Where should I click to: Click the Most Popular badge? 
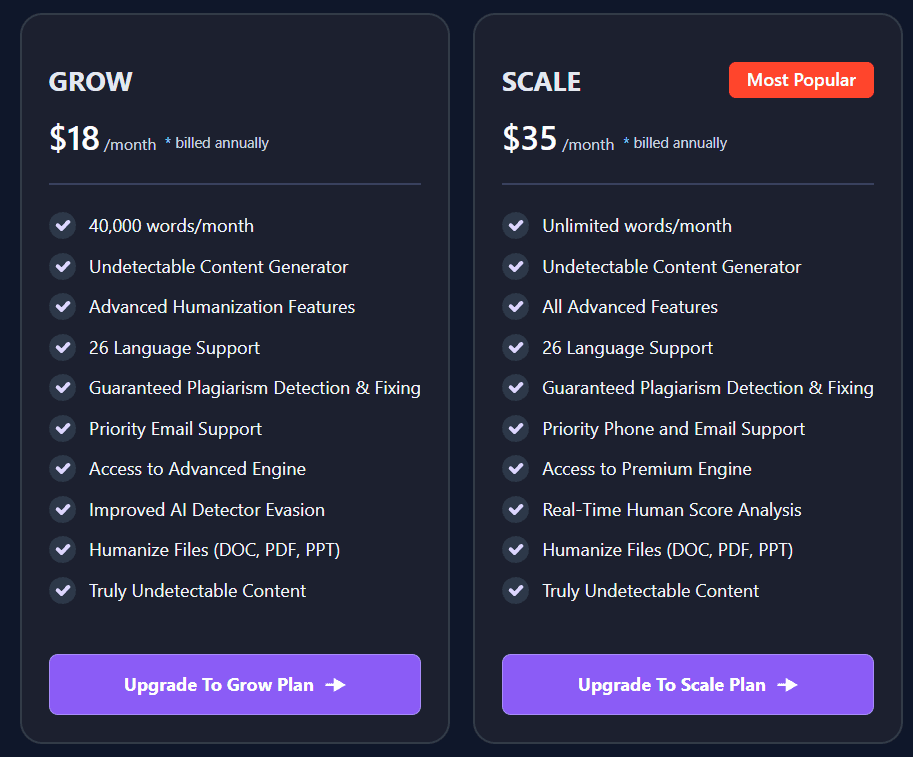pos(801,80)
